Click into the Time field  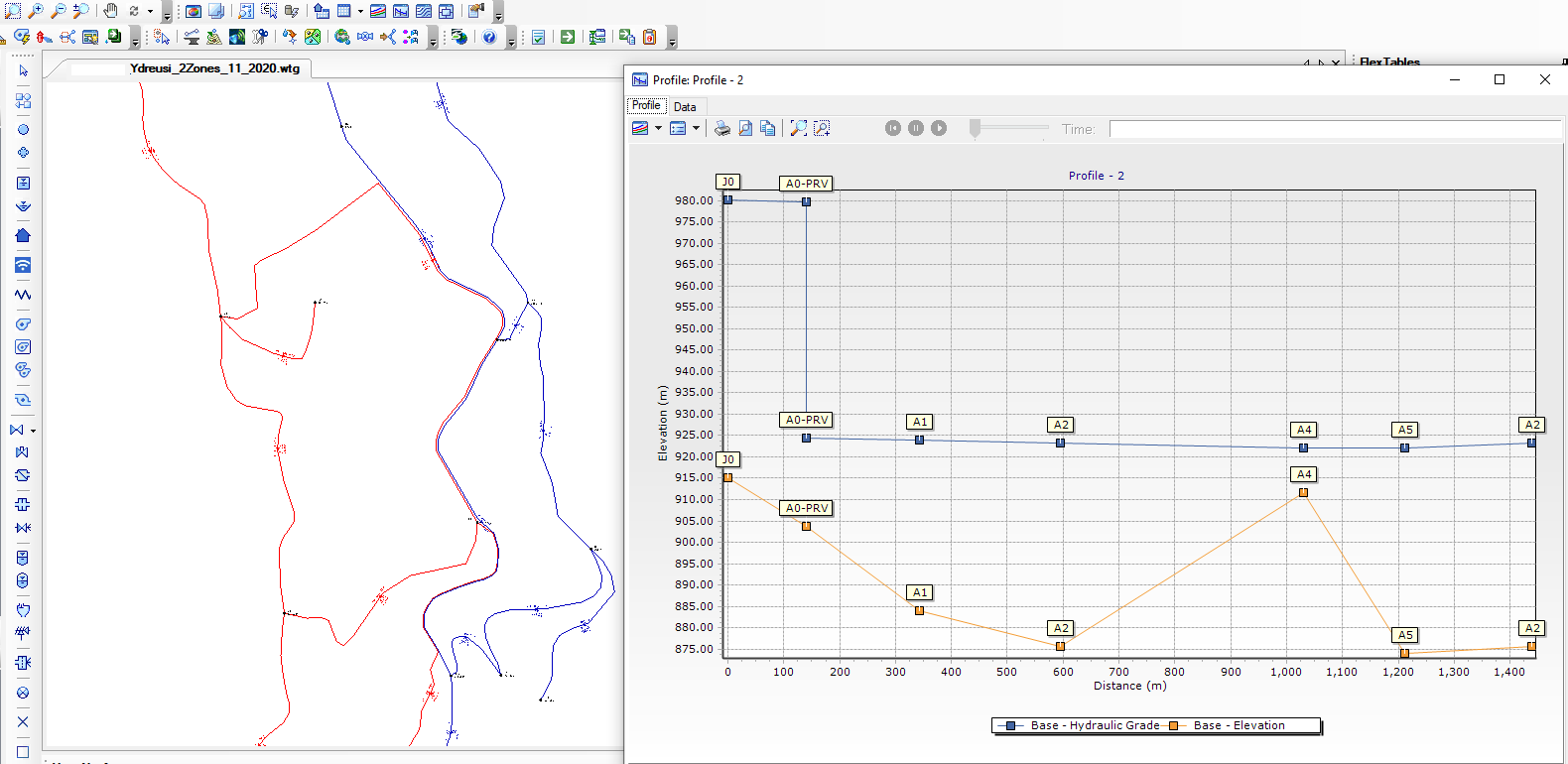1334,129
